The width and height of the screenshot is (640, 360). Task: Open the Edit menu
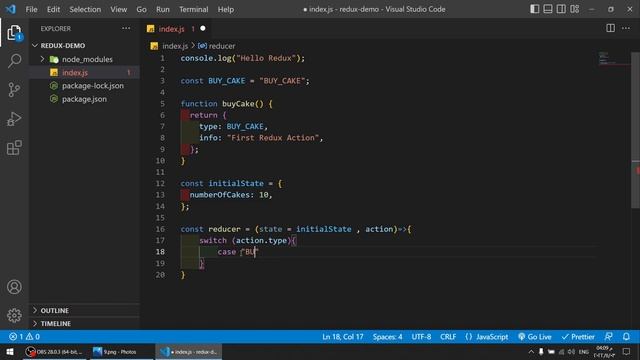coord(53,9)
